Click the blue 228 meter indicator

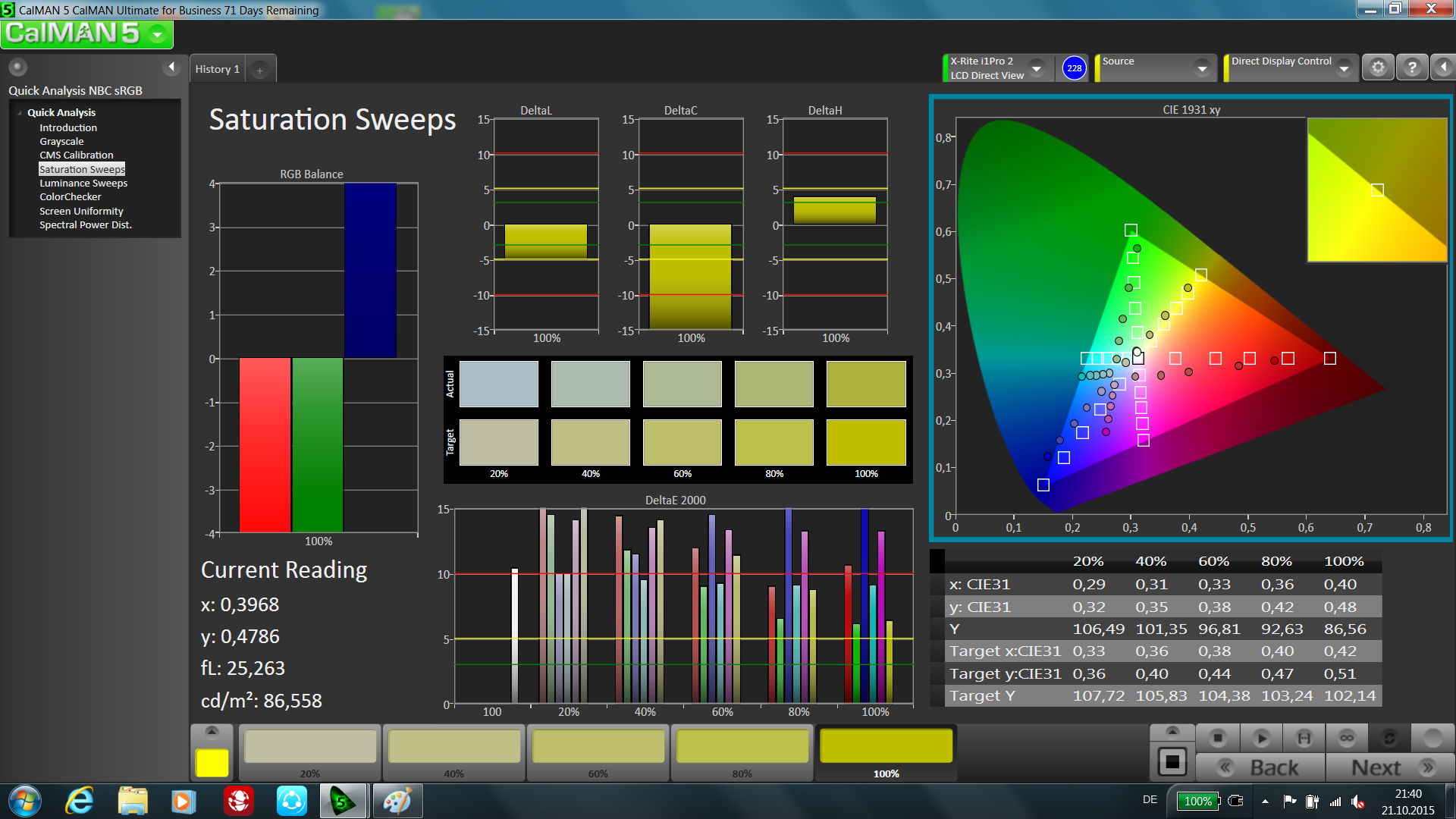point(1074,68)
